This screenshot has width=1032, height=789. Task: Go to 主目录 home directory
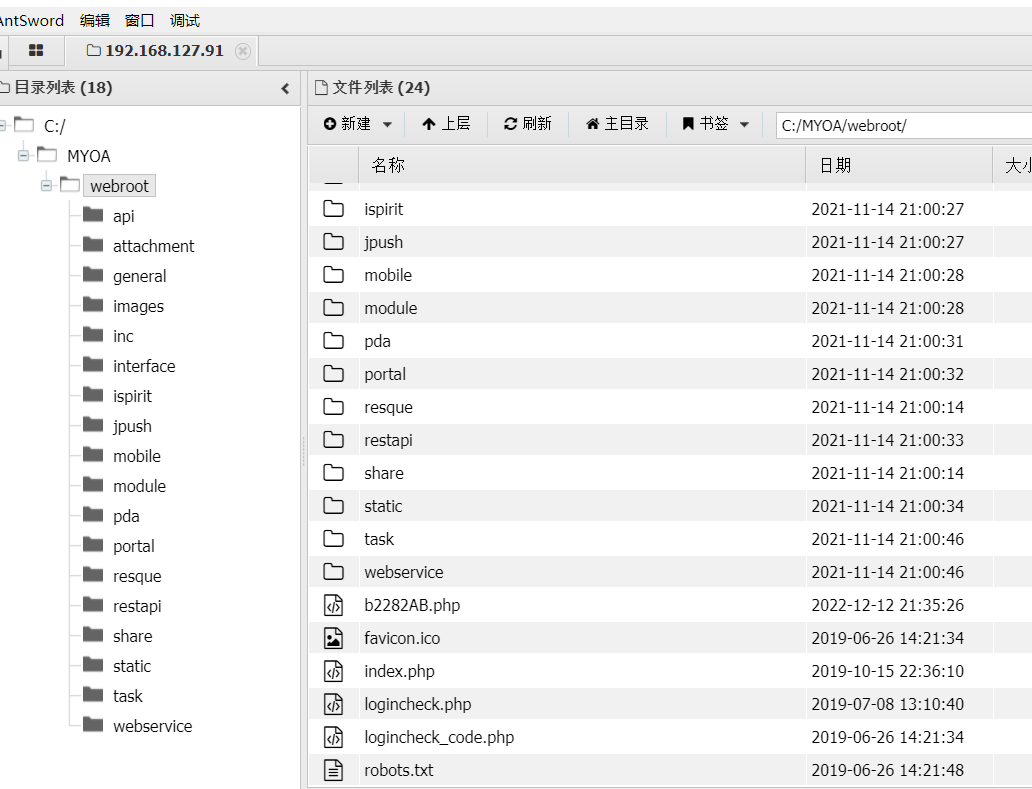[617, 124]
